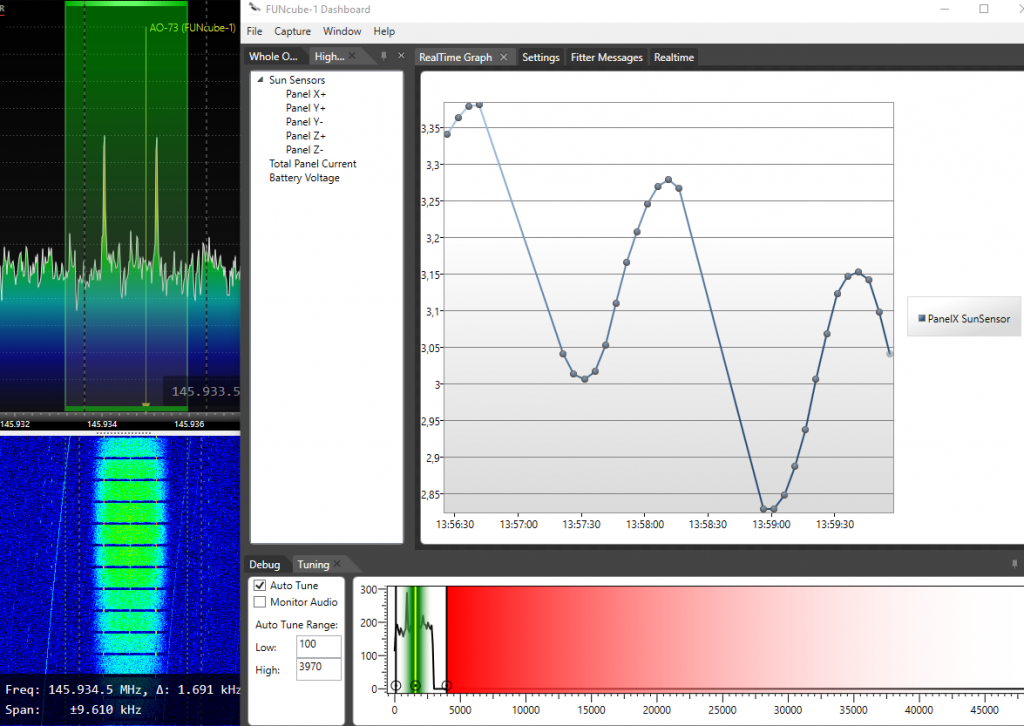Image resolution: width=1024 pixels, height=726 pixels.
Task: Open the Settings tab
Action: [541, 57]
